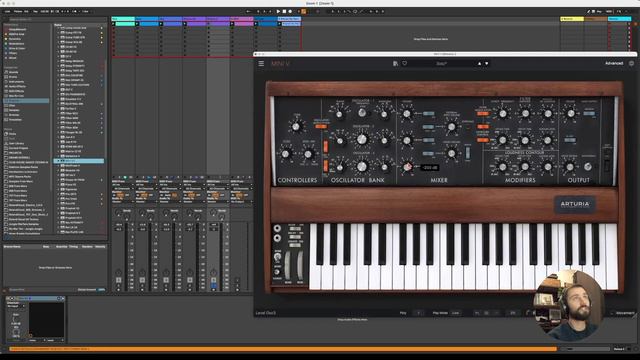Click Oscillator 3 waveform knob
The height and width of the screenshot is (360, 640).
[384, 167]
